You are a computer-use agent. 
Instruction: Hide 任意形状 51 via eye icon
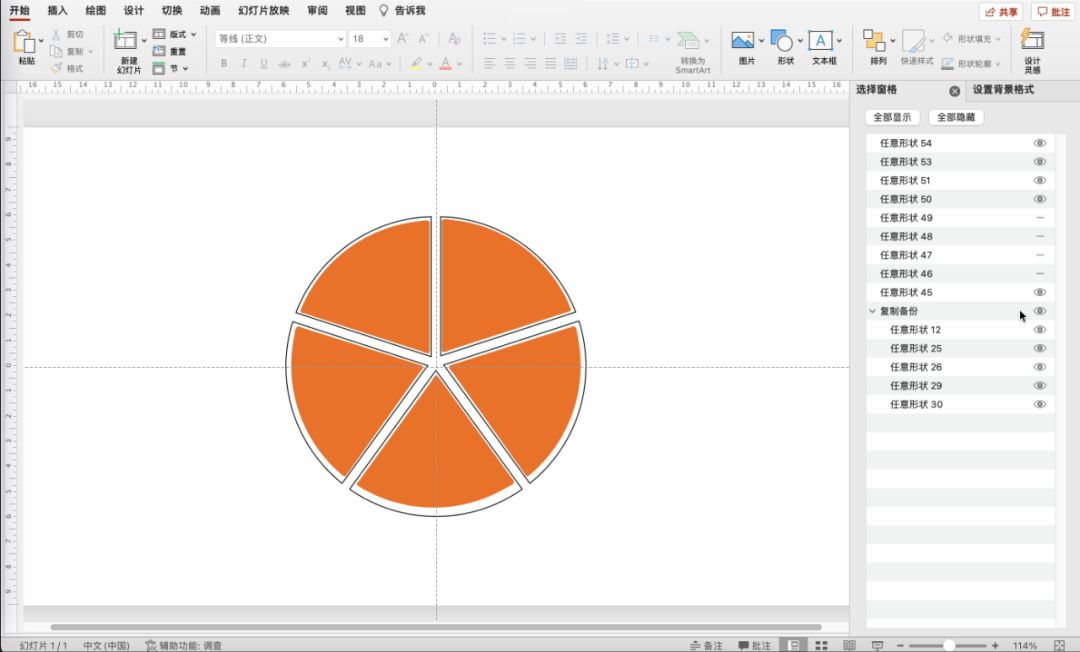pyautogui.click(x=1039, y=180)
